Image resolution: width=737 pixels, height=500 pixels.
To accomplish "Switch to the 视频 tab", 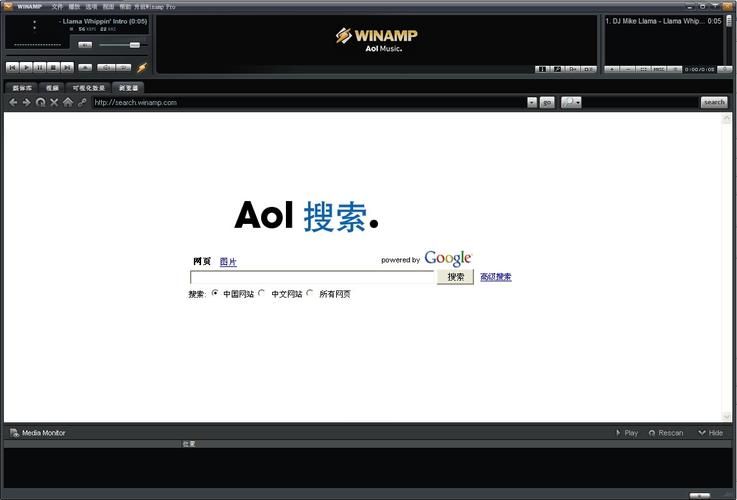I will coord(52,88).
